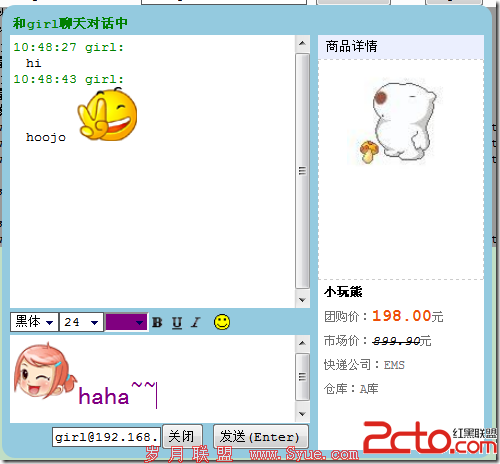
Task: Click the 小玩熊 product title
Action: pyautogui.click(x=343, y=292)
